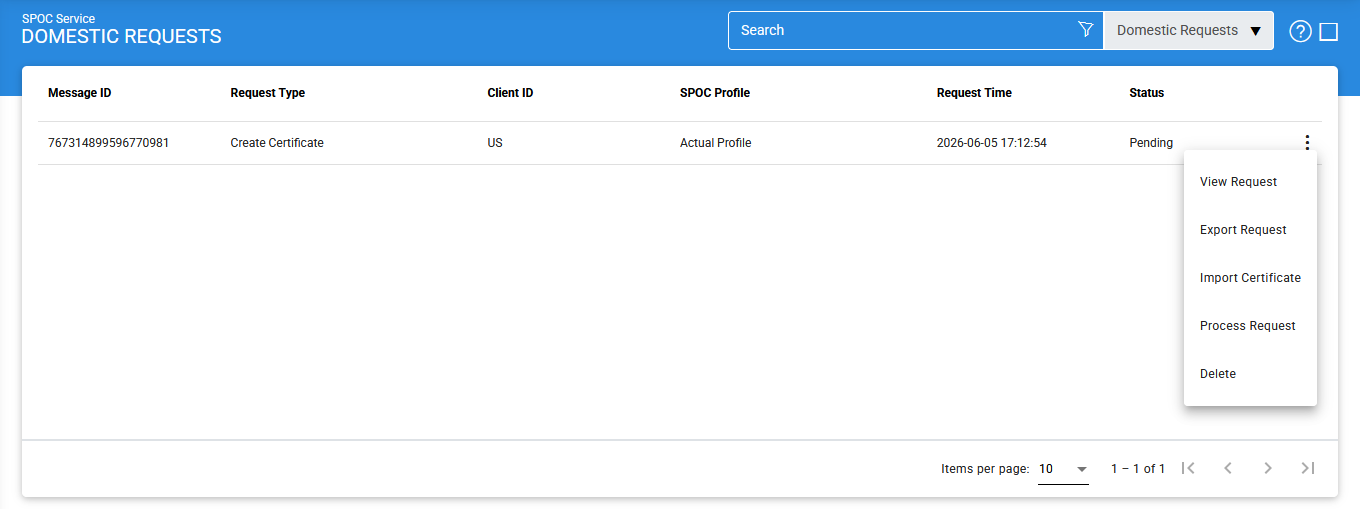1360x509 pixels.
Task: Click the DOMESTIC REQUESTS page title
Action: coord(122,37)
